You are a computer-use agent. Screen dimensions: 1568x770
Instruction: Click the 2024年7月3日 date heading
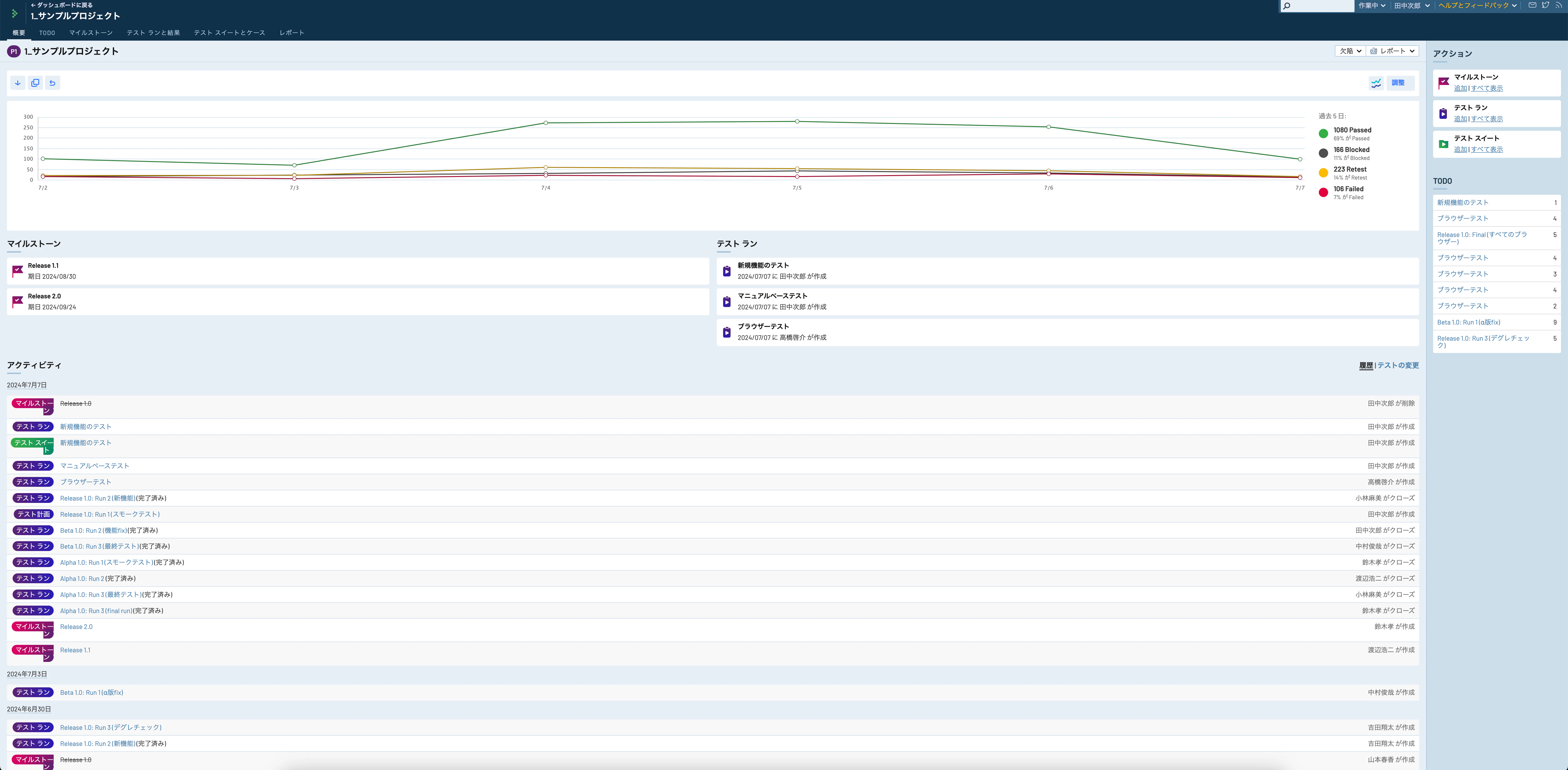(x=27, y=674)
